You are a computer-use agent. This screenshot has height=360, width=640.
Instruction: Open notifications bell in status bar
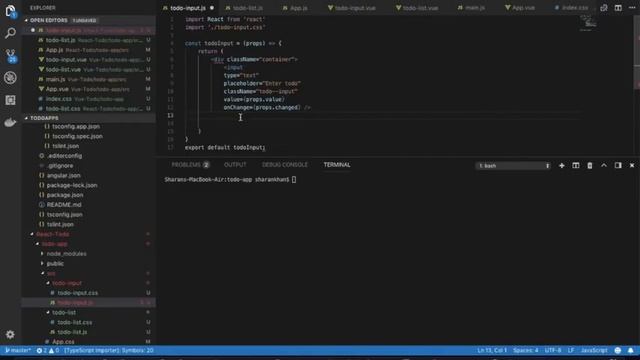coord(631,350)
